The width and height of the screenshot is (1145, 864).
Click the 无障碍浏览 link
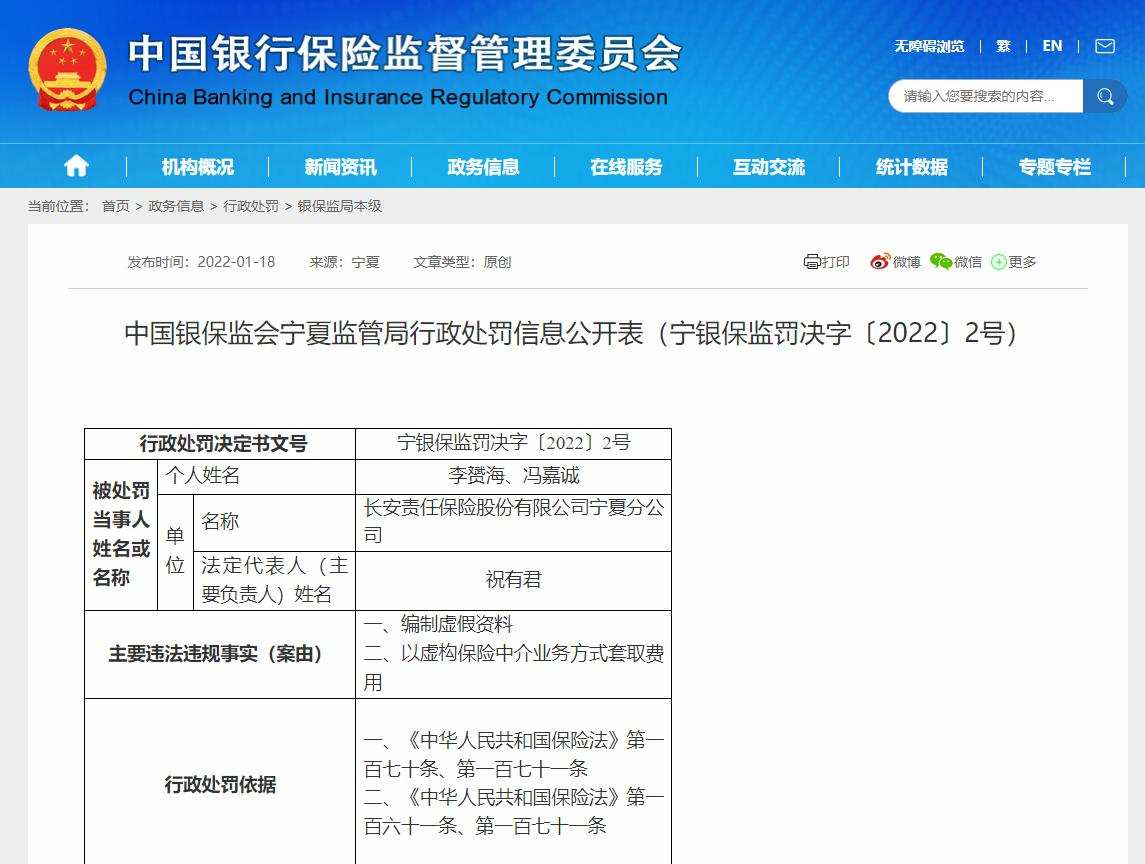tap(930, 47)
